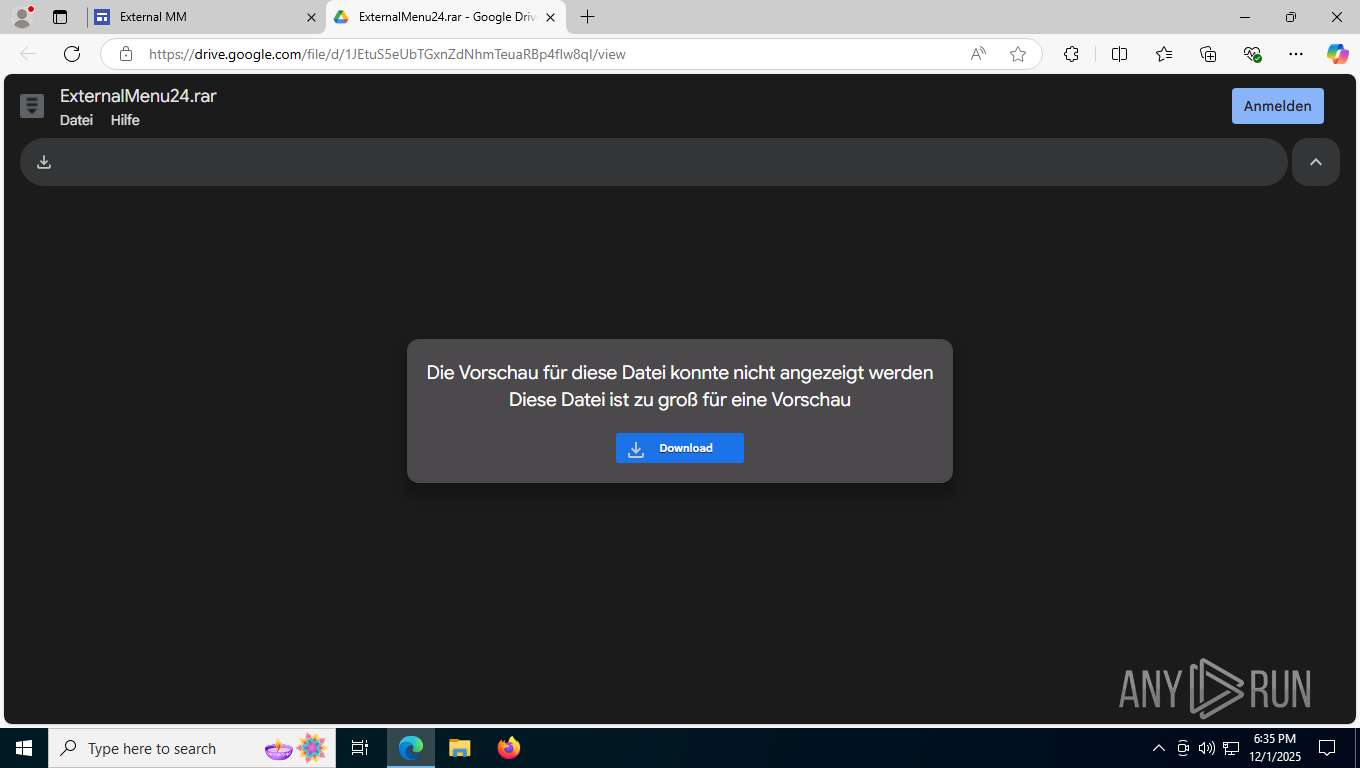This screenshot has height=768, width=1360.
Task: Open Task View on the taskbar
Action: (x=360, y=748)
